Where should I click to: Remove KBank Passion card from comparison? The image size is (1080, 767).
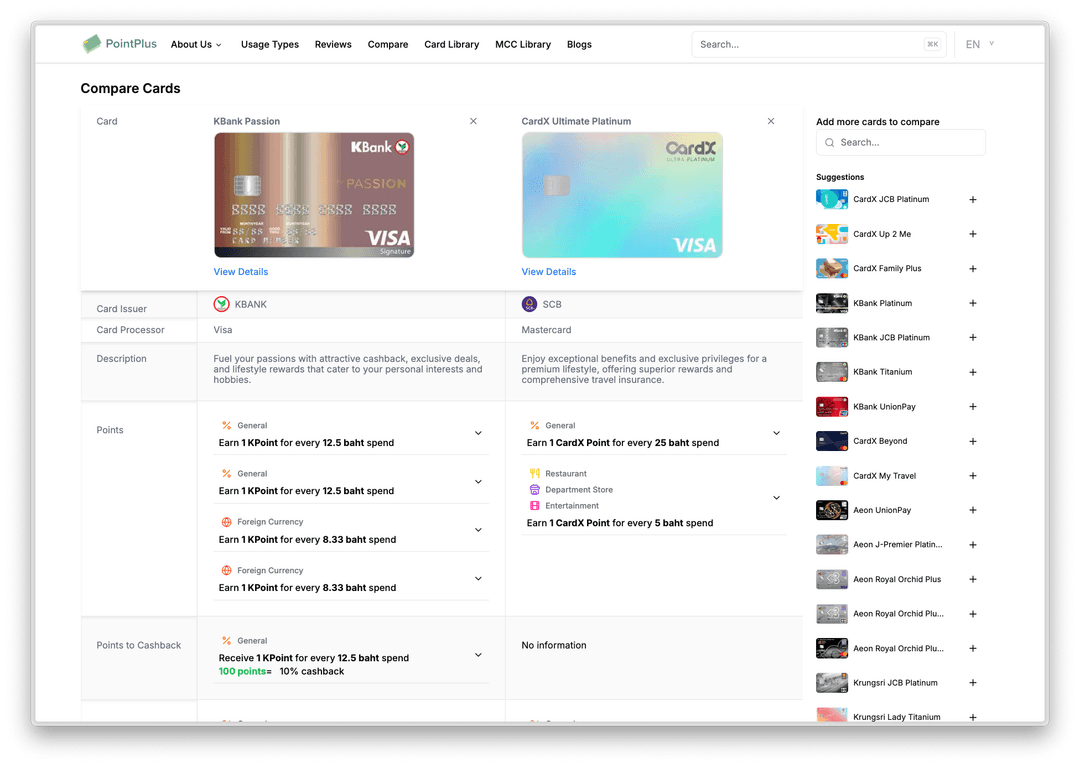(473, 121)
